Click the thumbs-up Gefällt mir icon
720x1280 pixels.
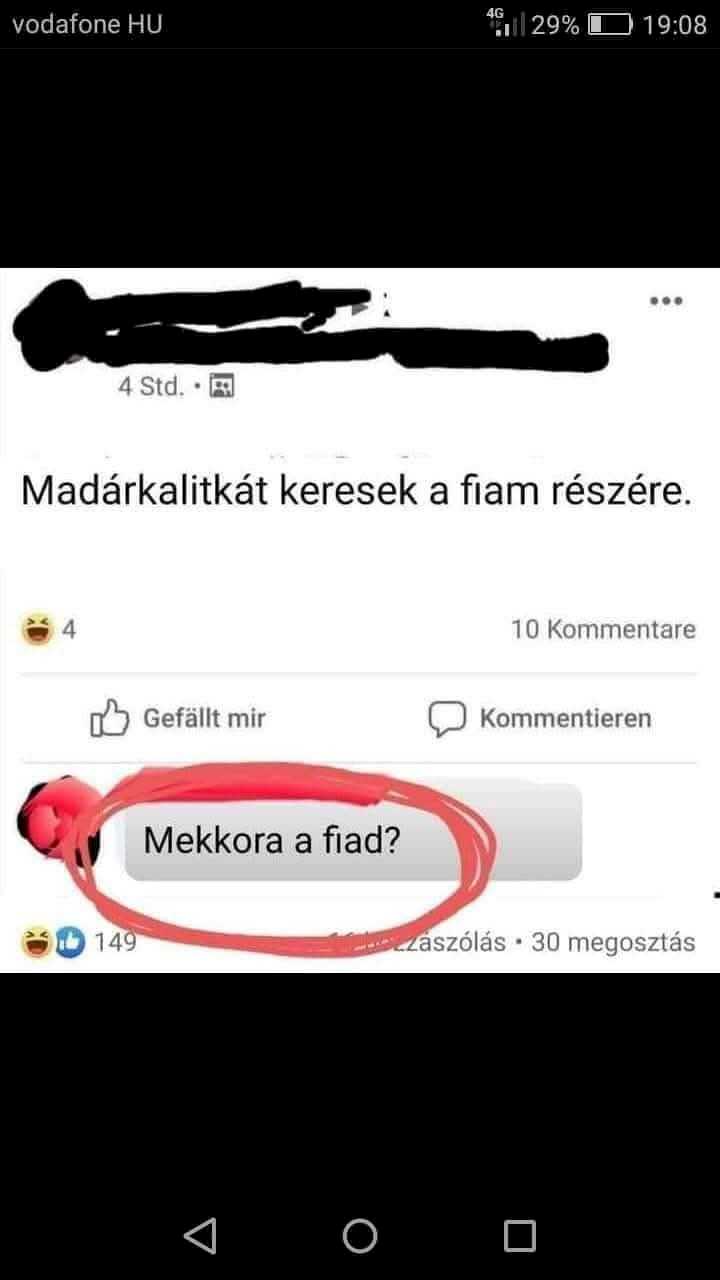coord(110,718)
